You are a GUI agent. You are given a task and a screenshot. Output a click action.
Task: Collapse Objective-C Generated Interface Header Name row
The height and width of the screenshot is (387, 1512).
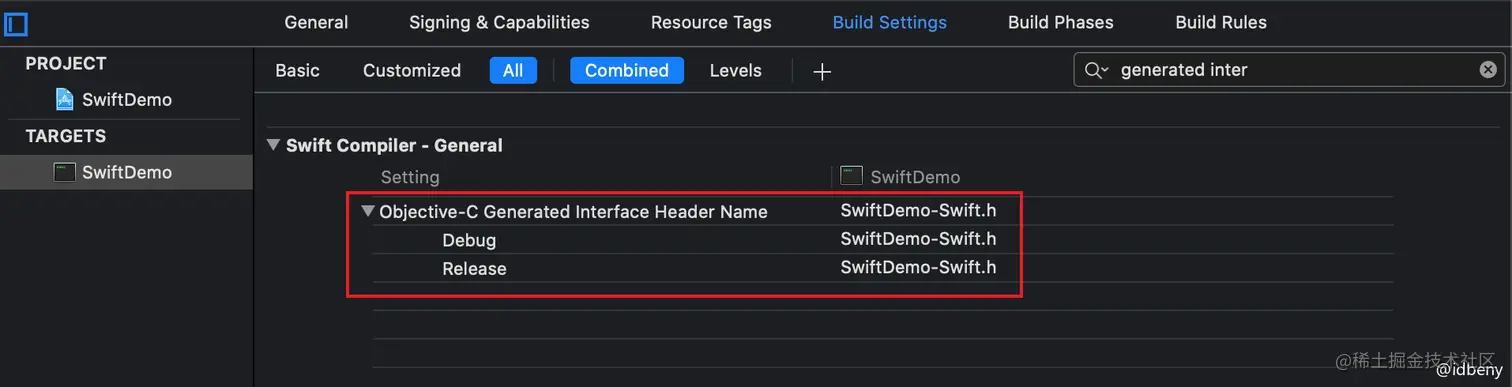pos(368,211)
